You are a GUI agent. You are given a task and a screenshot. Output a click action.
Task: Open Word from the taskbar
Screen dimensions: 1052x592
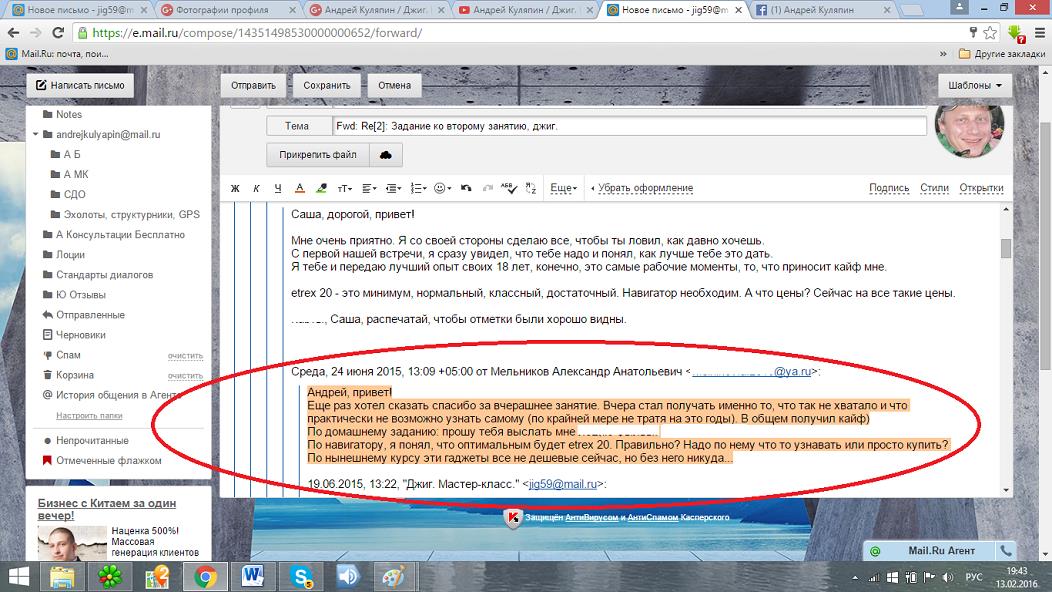pyautogui.click(x=252, y=577)
